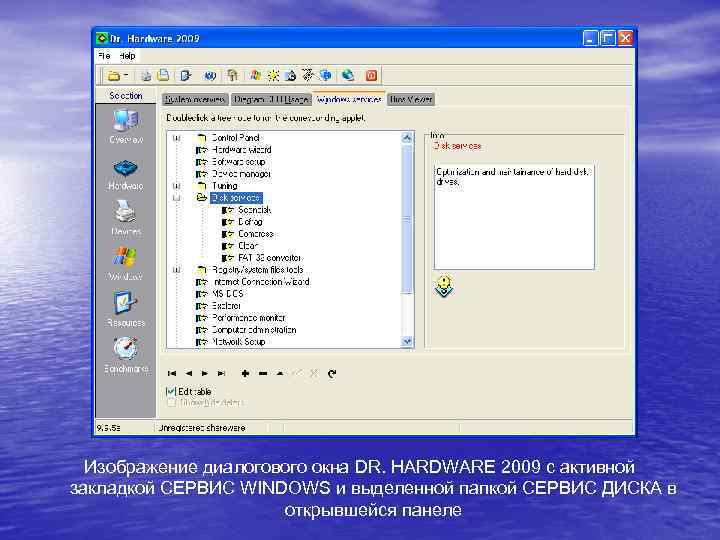
Task: Click the printer toolbar icon
Action: pyautogui.click(x=146, y=76)
